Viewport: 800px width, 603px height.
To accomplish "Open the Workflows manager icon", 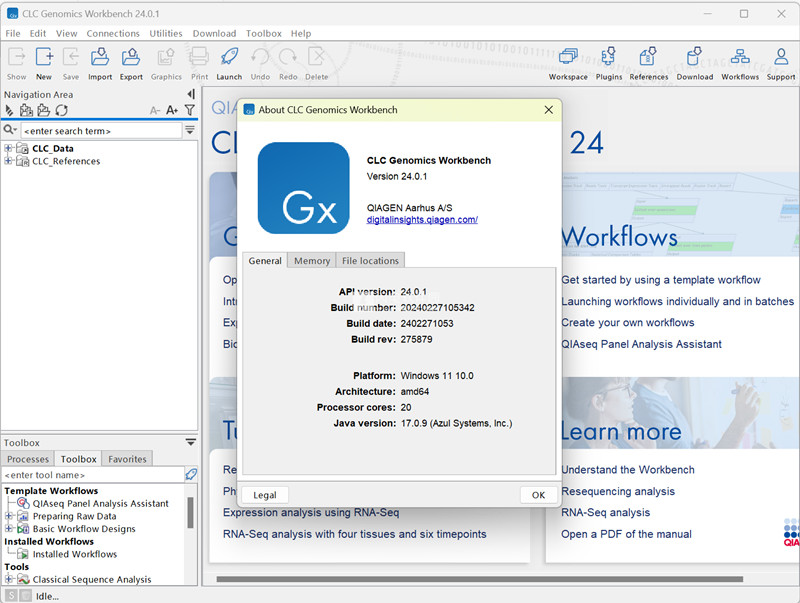I will pos(740,64).
